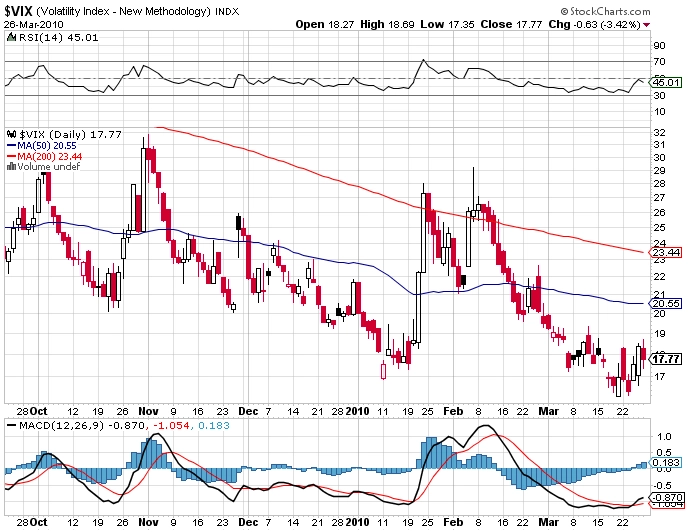
Task: Click the $VIX candlestick legend icon
Action: pos(11,134)
